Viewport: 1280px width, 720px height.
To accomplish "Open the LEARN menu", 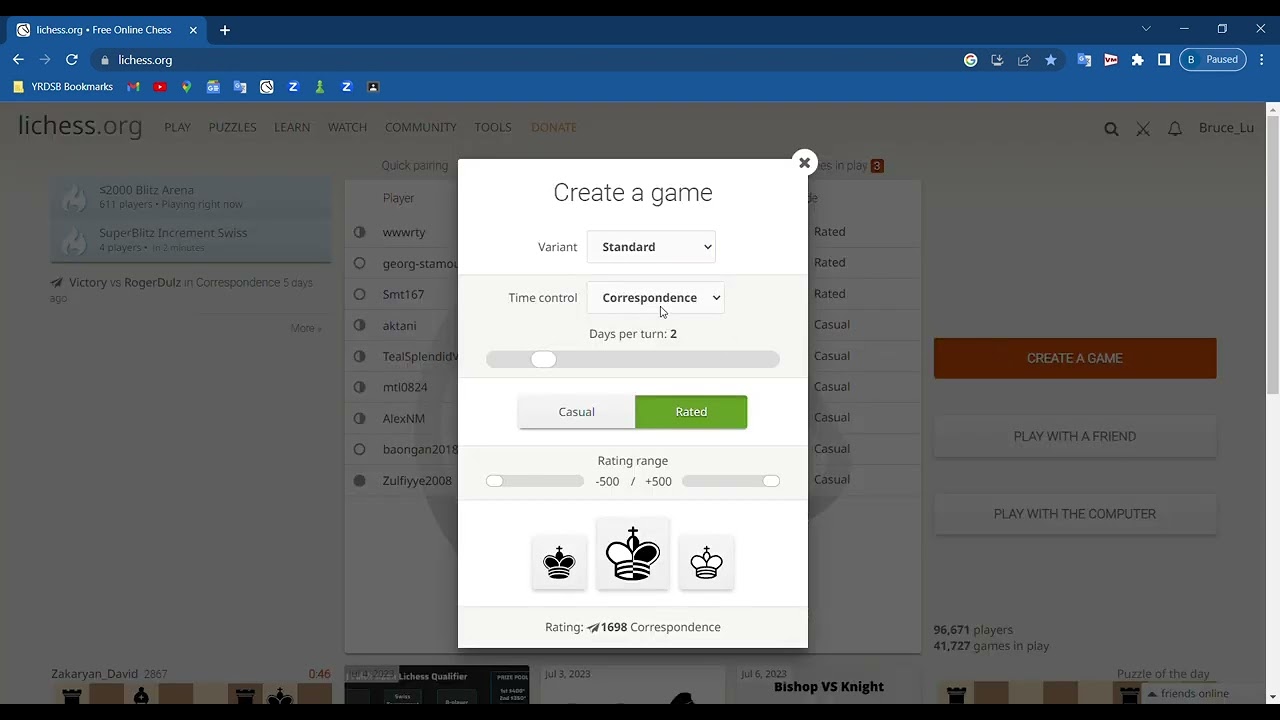I will (x=292, y=128).
